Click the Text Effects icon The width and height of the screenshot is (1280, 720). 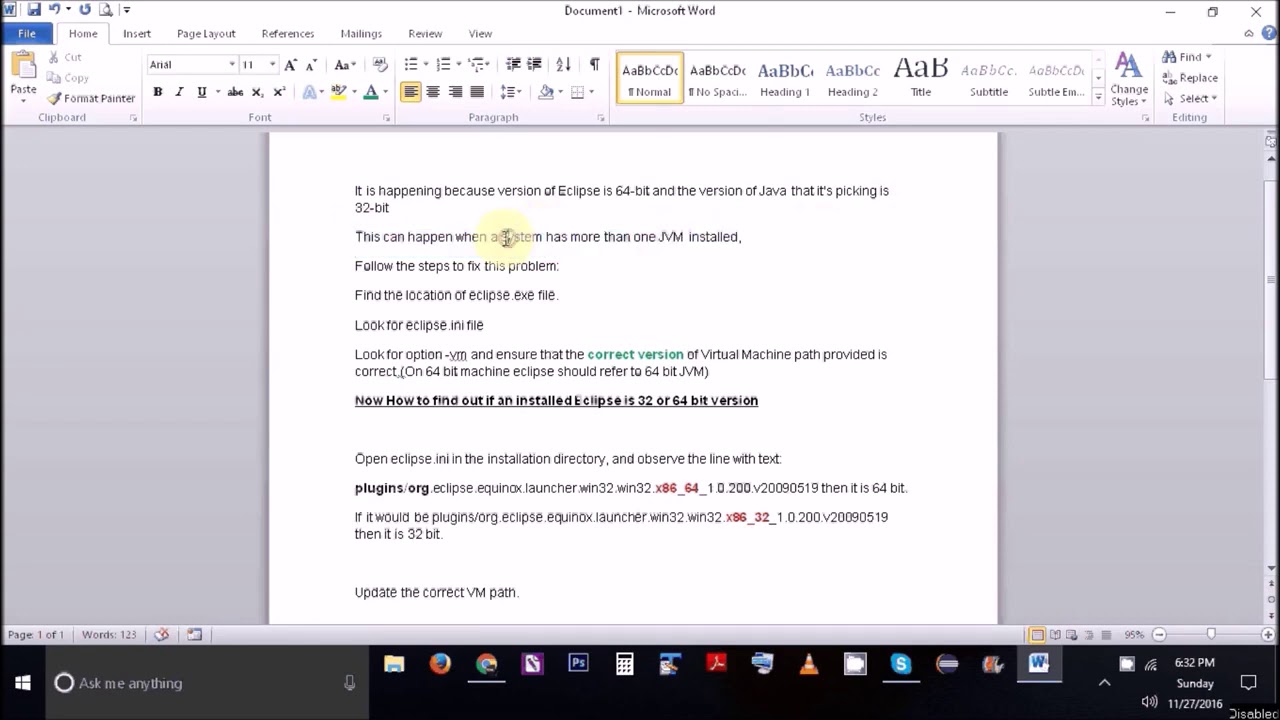(309, 92)
